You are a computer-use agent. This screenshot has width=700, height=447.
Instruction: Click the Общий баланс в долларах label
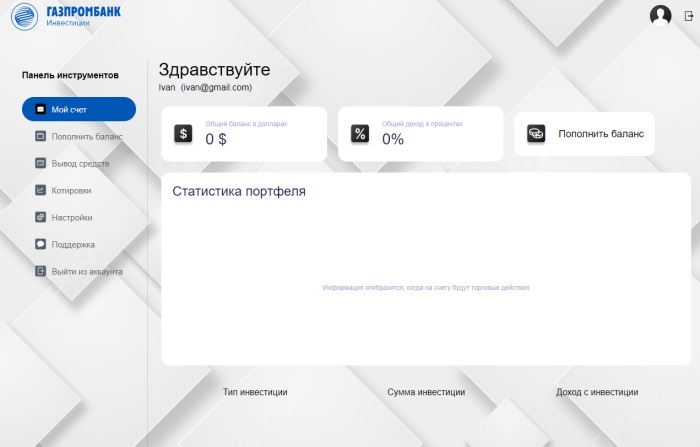tap(246, 124)
